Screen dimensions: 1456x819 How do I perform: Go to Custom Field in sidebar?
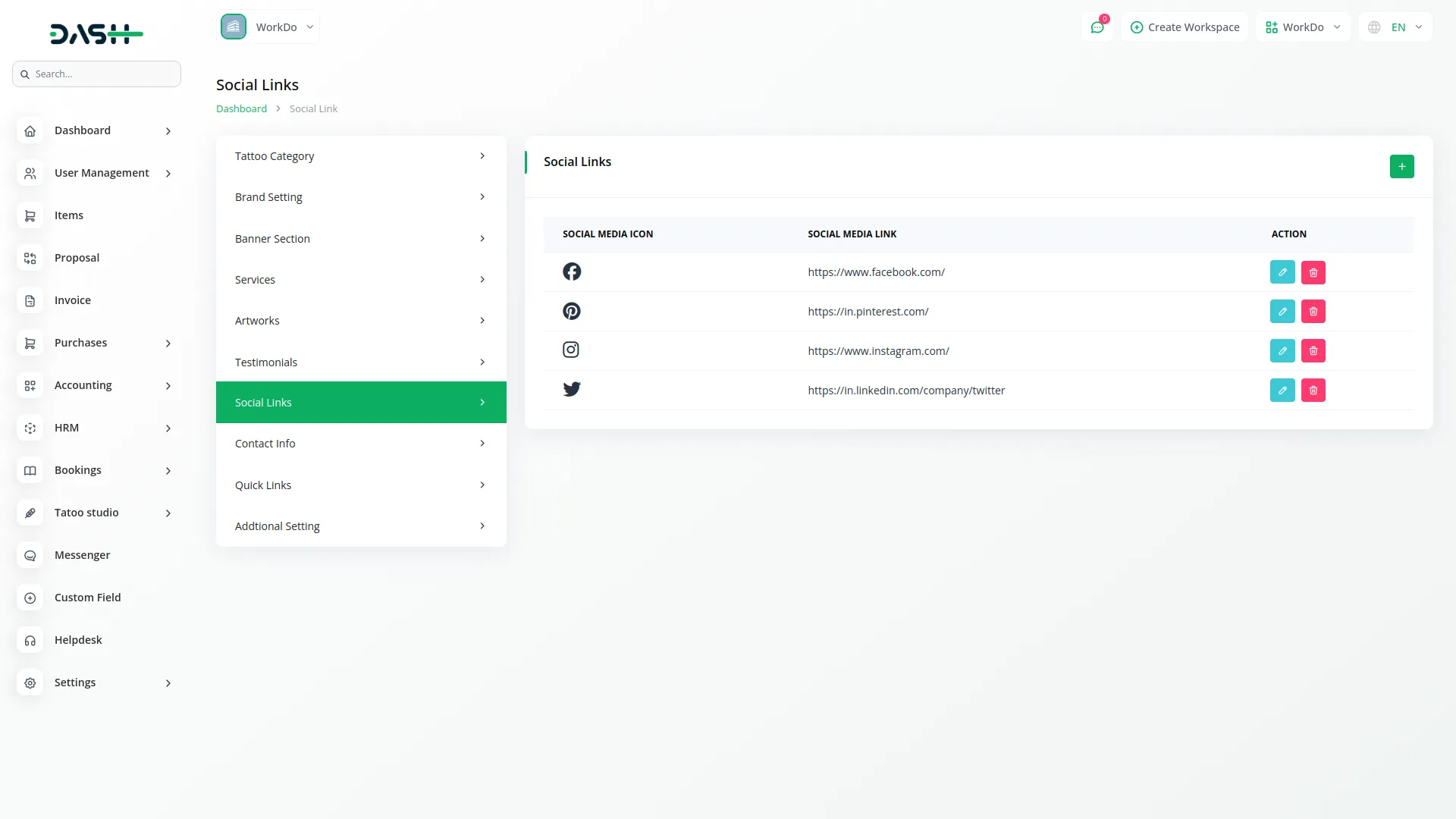point(87,598)
